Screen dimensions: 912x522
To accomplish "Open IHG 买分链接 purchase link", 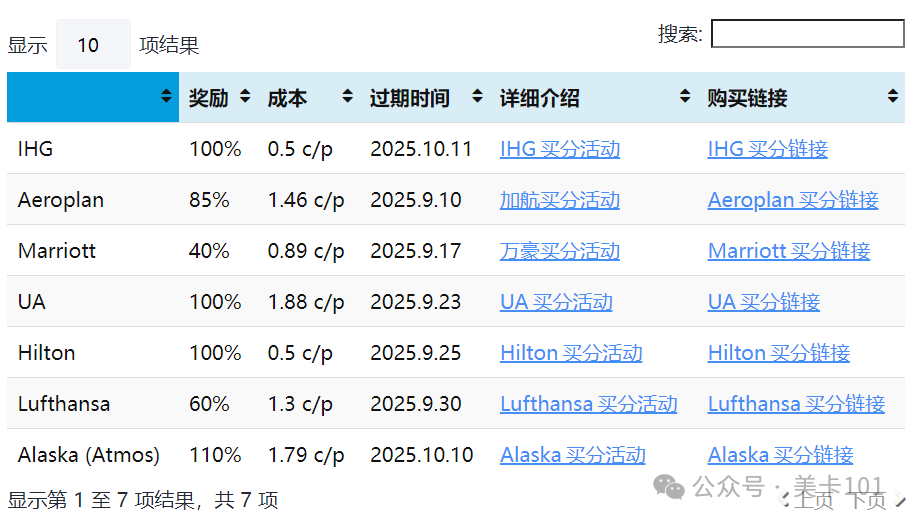I will (767, 149).
